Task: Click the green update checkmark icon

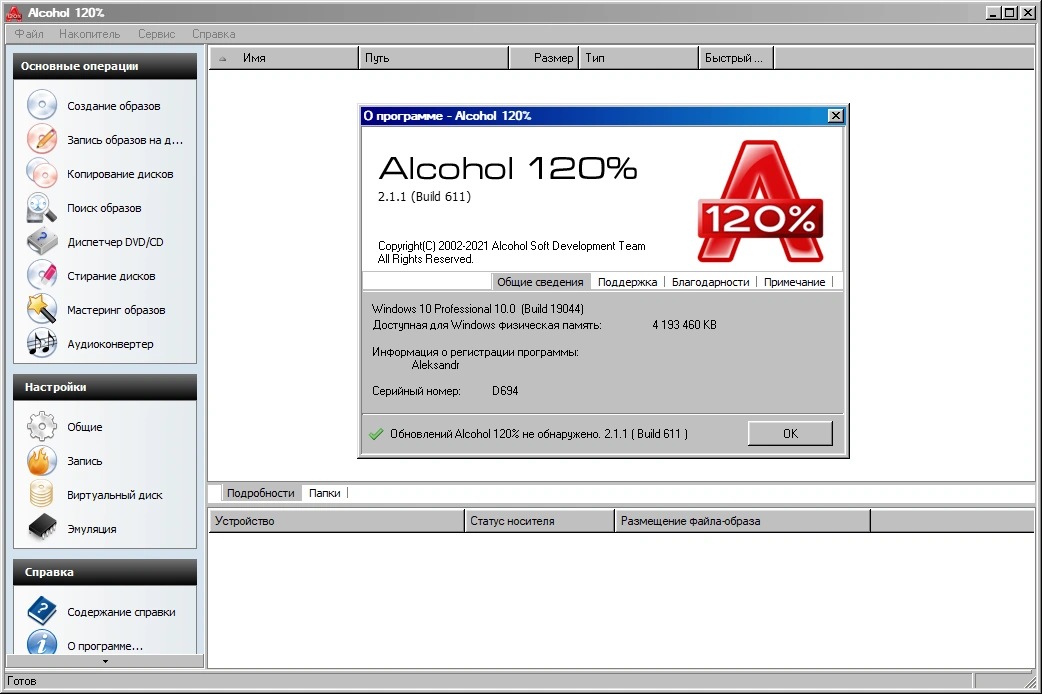Action: [376, 434]
